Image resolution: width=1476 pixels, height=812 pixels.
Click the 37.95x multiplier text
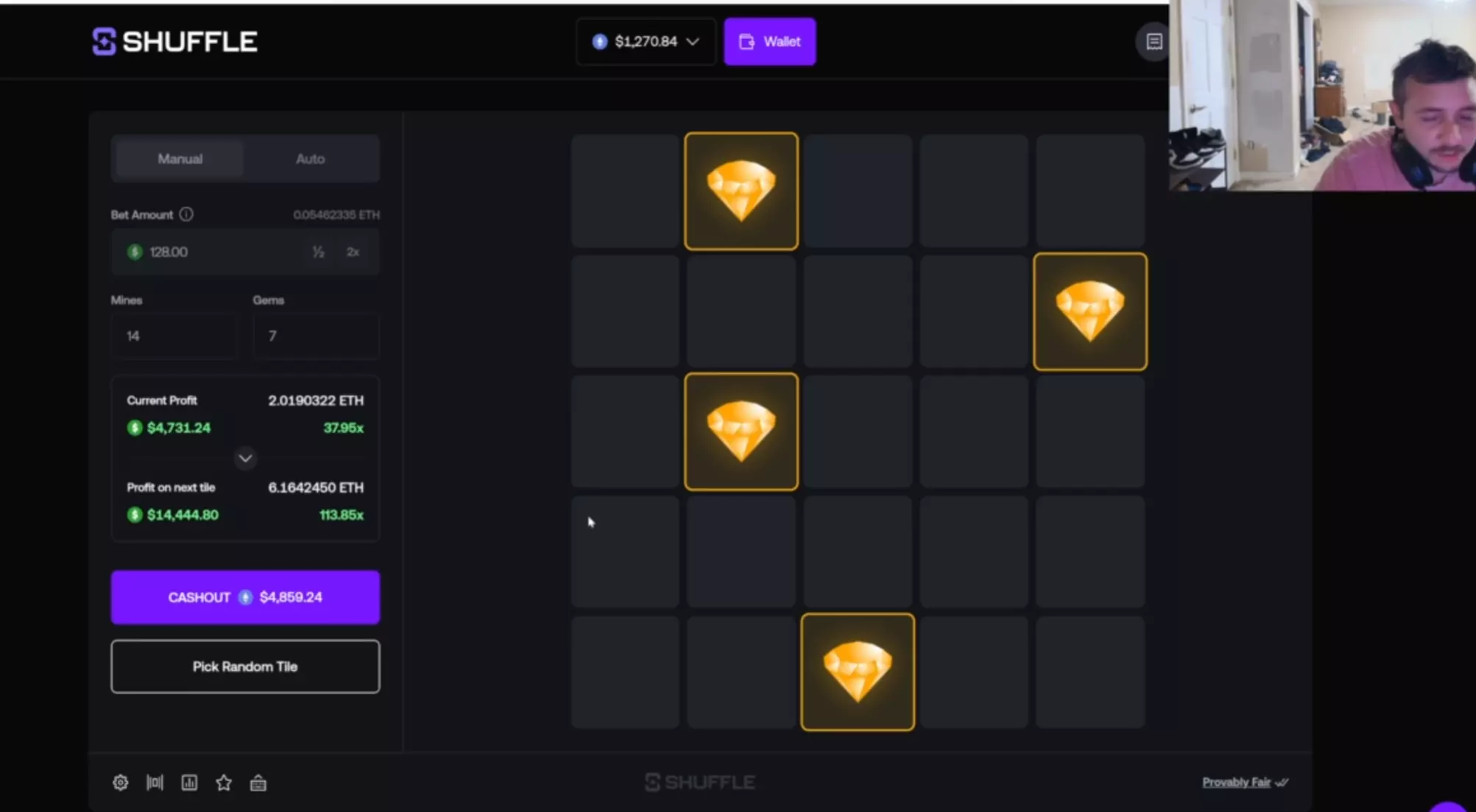343,428
